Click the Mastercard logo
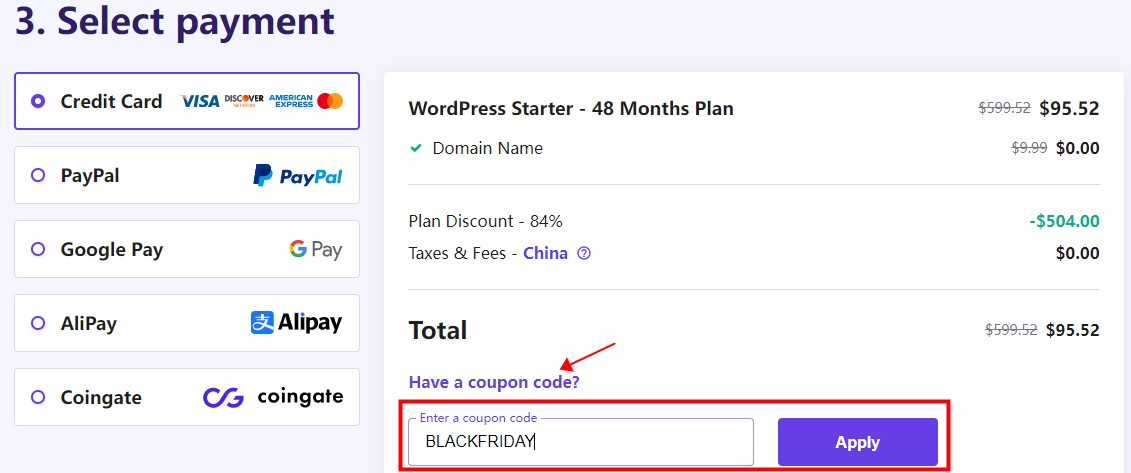The height and width of the screenshot is (473, 1131). pos(330,101)
